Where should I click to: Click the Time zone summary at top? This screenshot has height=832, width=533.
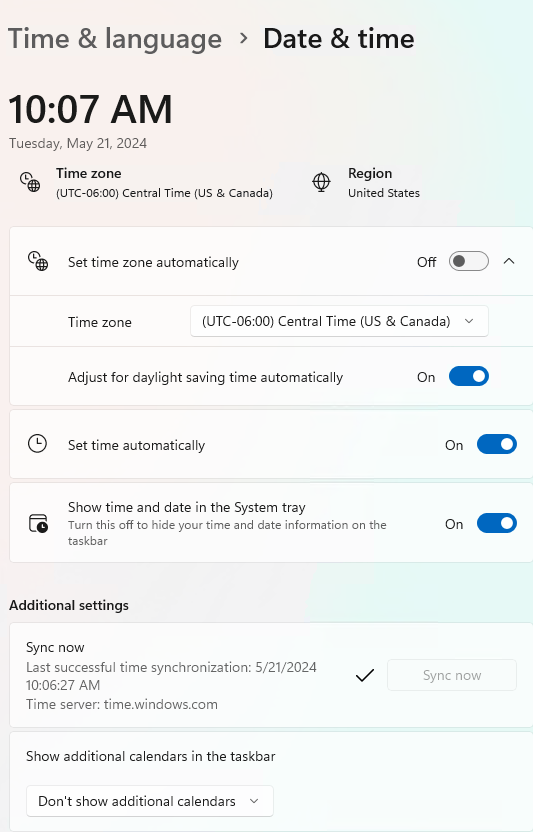coord(164,183)
